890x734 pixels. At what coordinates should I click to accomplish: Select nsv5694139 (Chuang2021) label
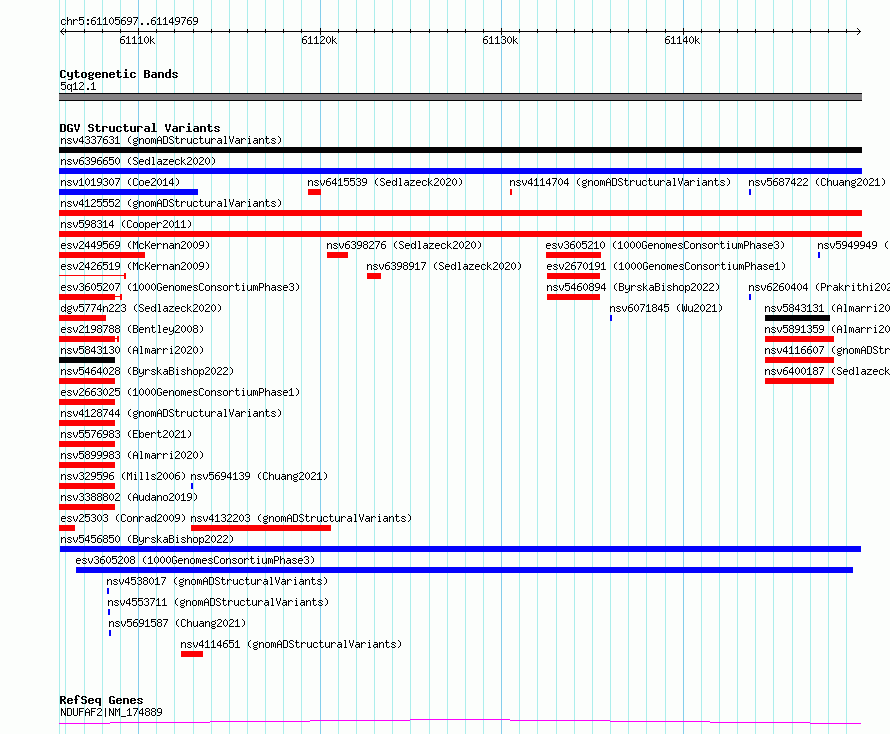pyautogui.click(x=259, y=476)
